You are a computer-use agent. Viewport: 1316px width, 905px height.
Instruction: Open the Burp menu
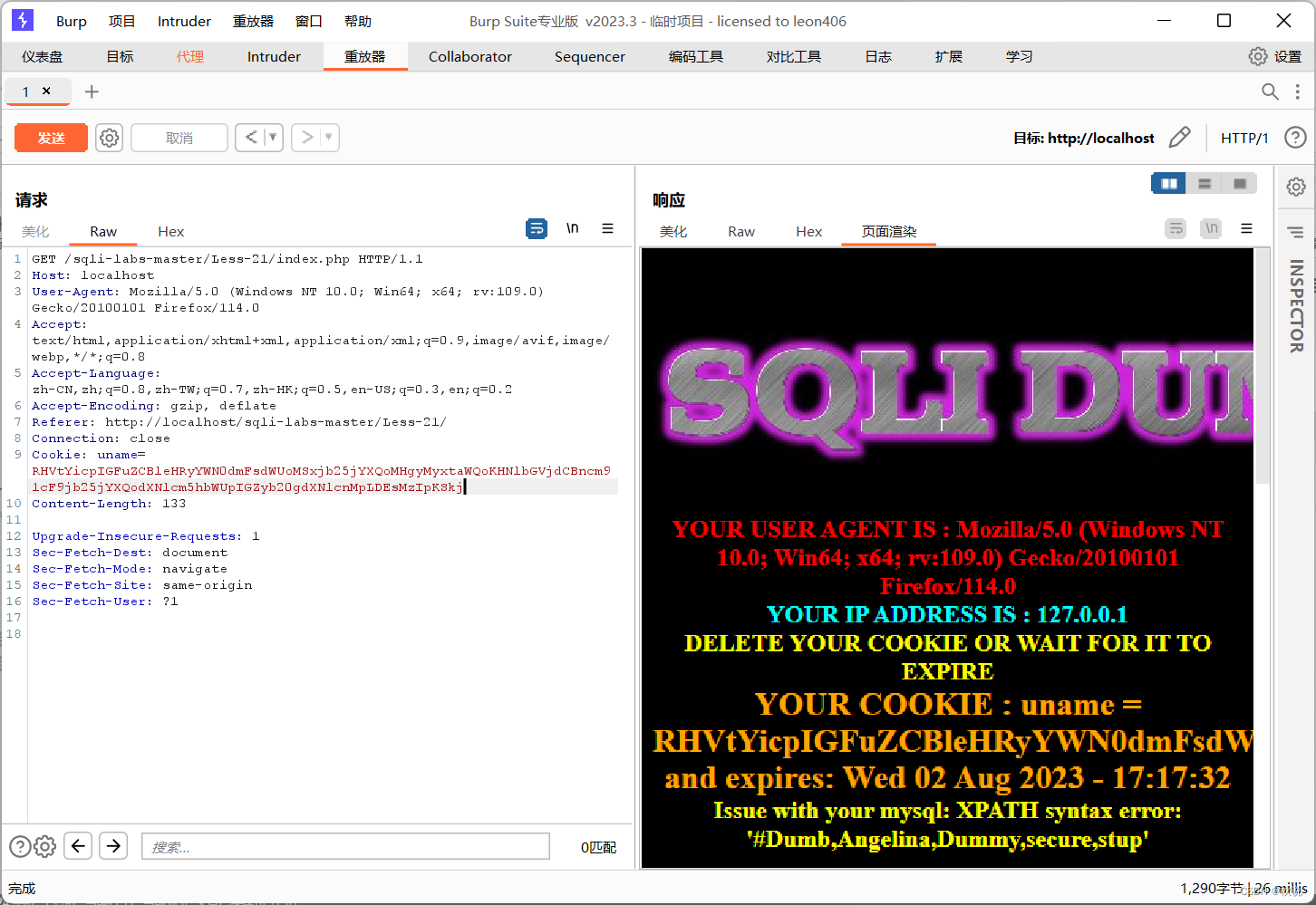[72, 21]
